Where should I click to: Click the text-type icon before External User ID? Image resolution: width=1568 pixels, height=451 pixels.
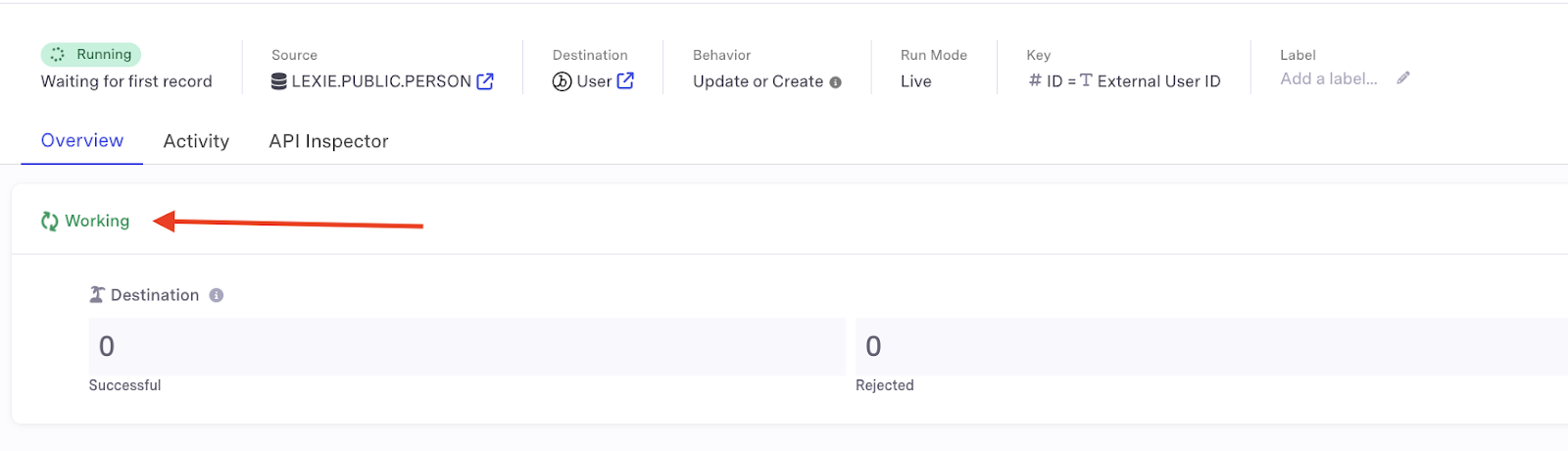click(x=1086, y=80)
